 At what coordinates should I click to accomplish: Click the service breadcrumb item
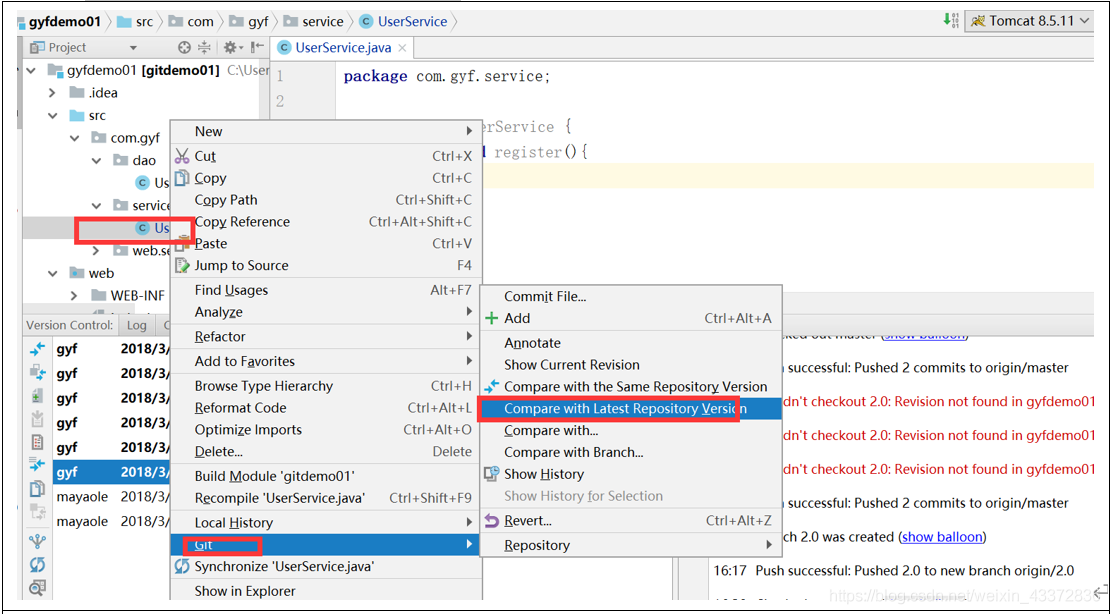click(x=316, y=22)
